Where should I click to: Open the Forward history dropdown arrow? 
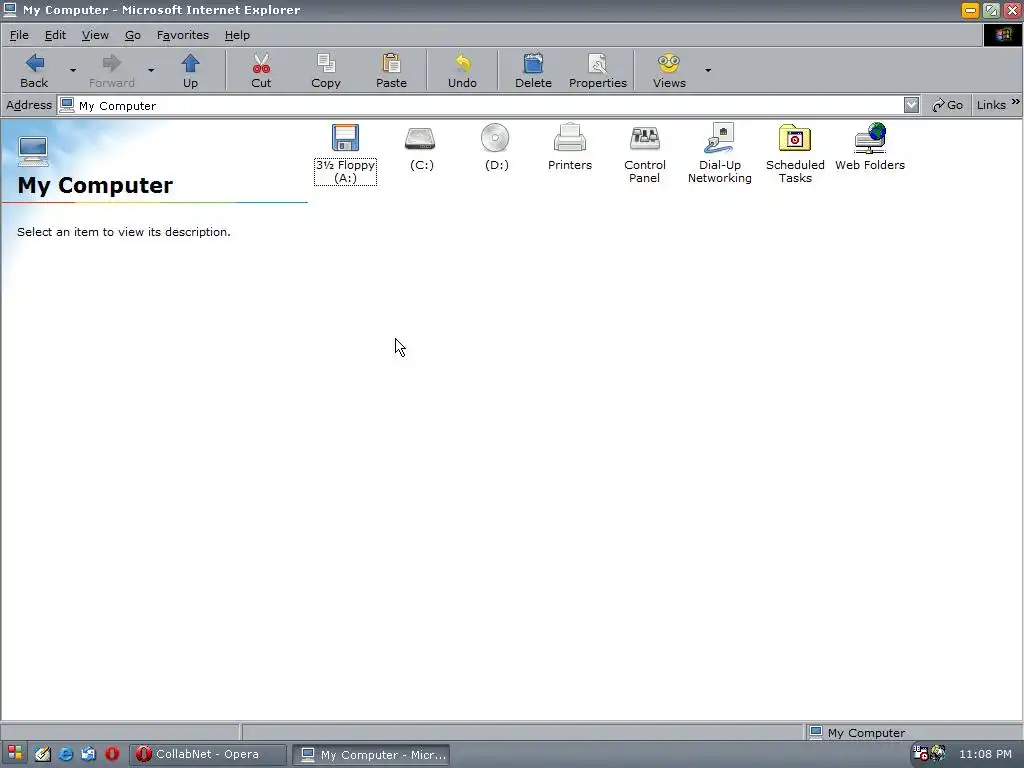[x=151, y=70]
